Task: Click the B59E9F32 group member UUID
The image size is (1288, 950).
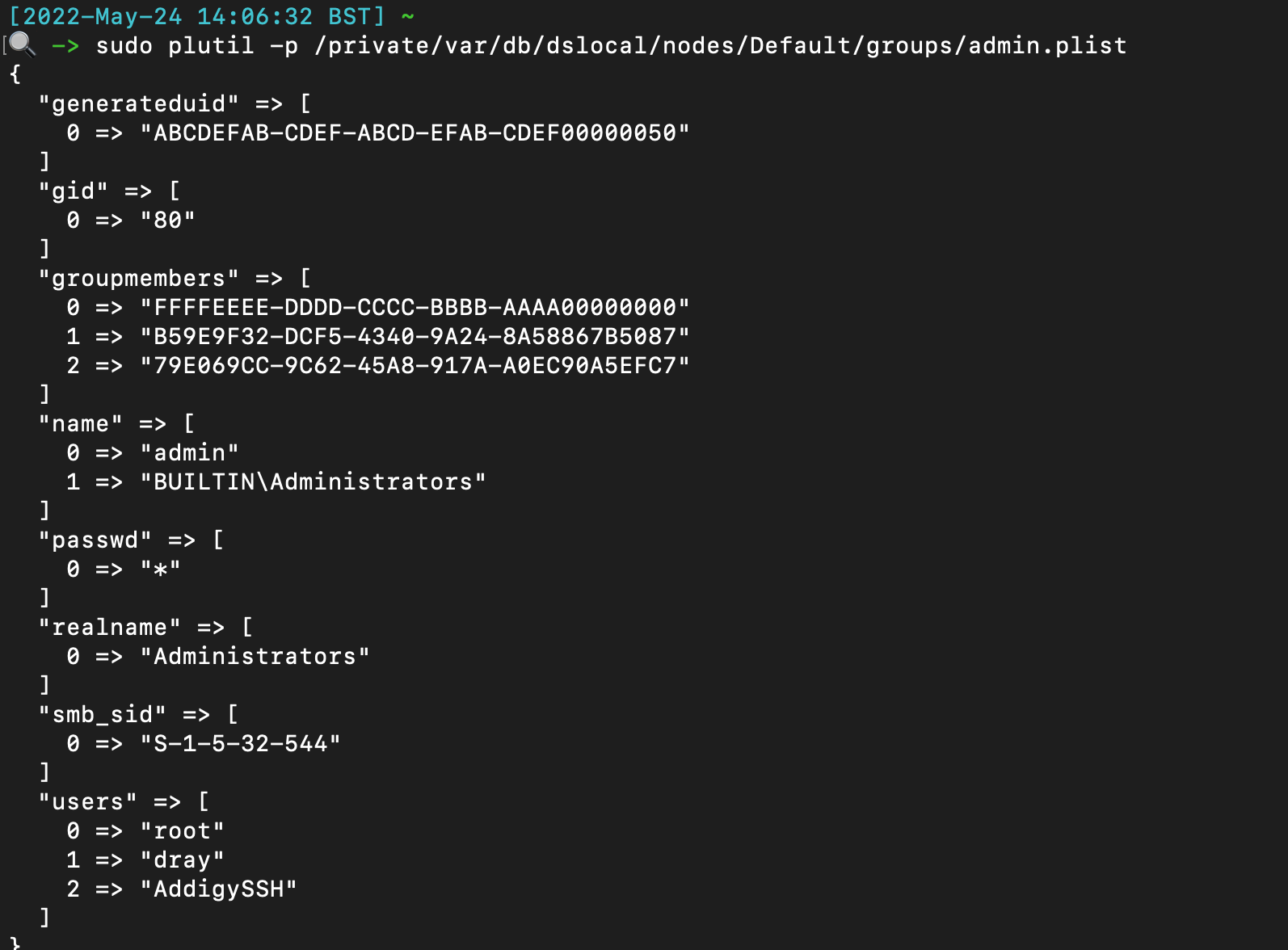Action: tap(415, 336)
